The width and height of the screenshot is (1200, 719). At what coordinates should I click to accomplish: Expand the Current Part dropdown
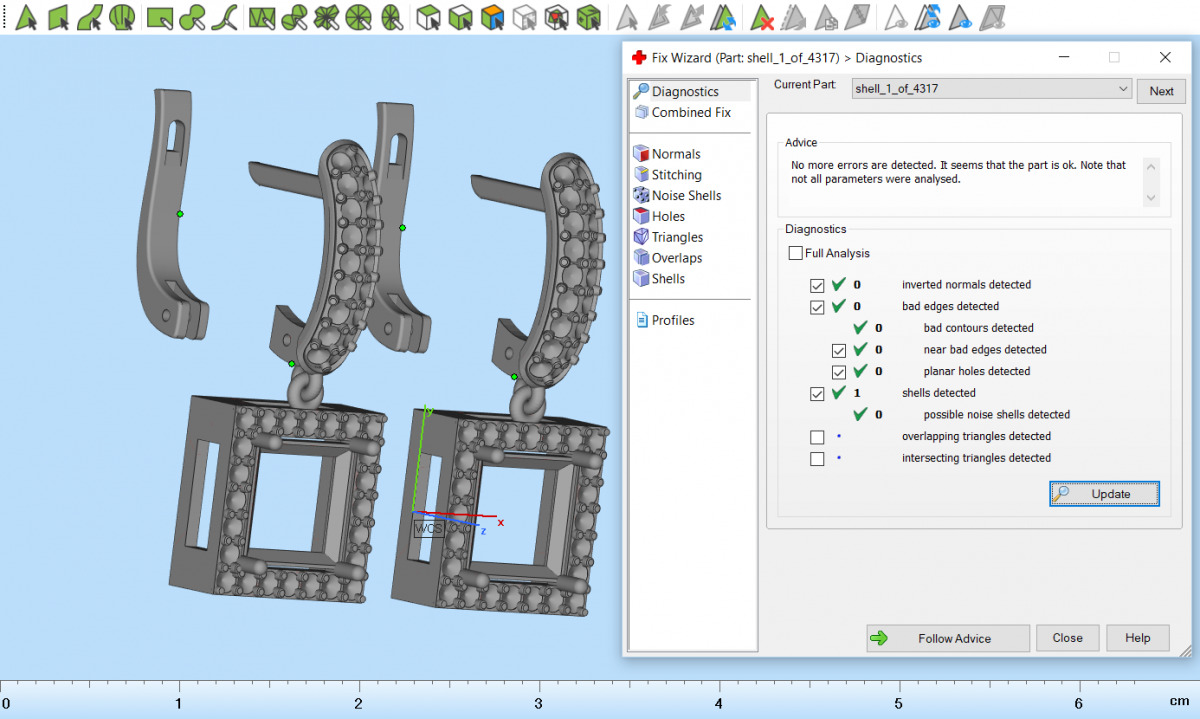click(x=1122, y=89)
